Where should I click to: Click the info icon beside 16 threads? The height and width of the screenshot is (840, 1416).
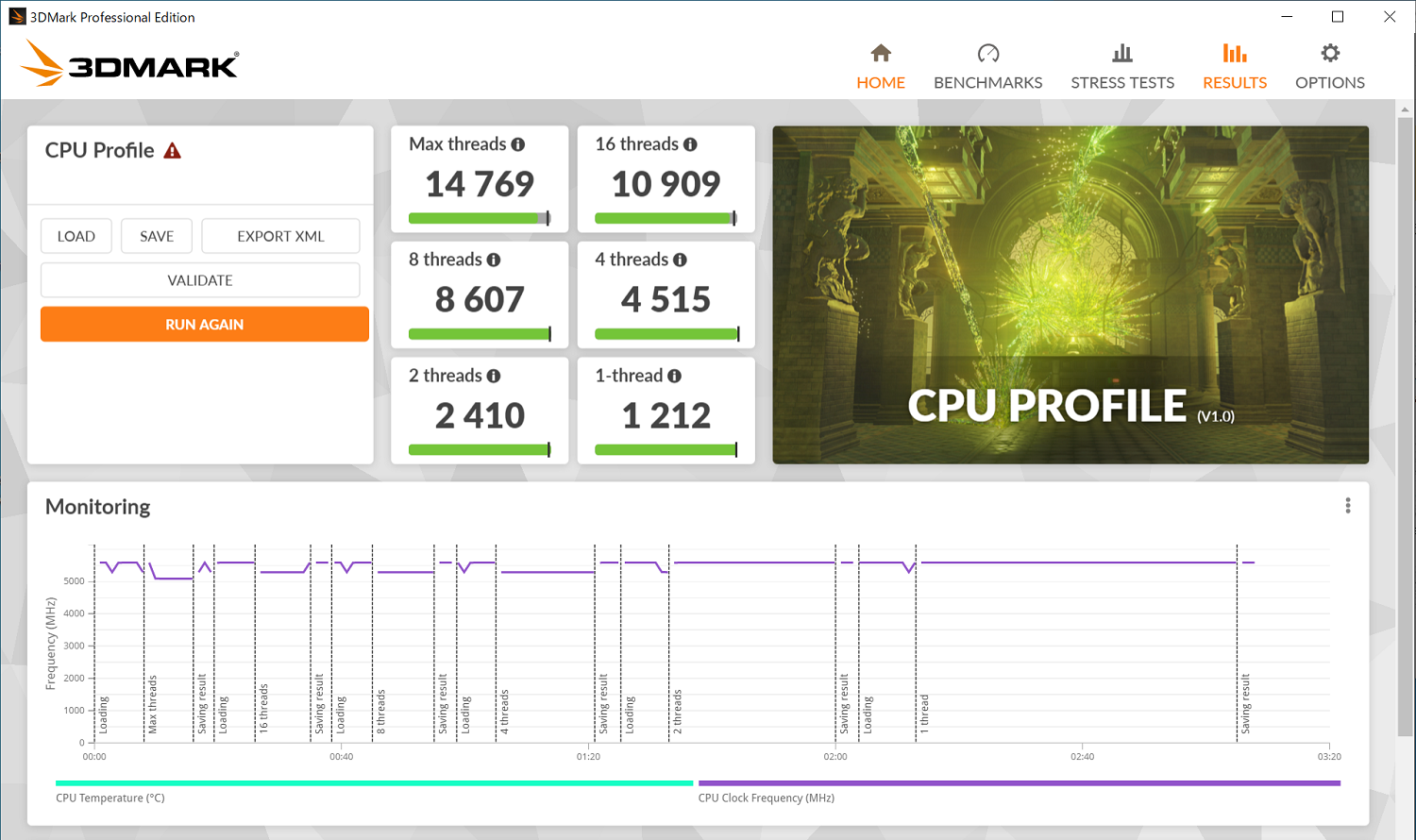[690, 144]
